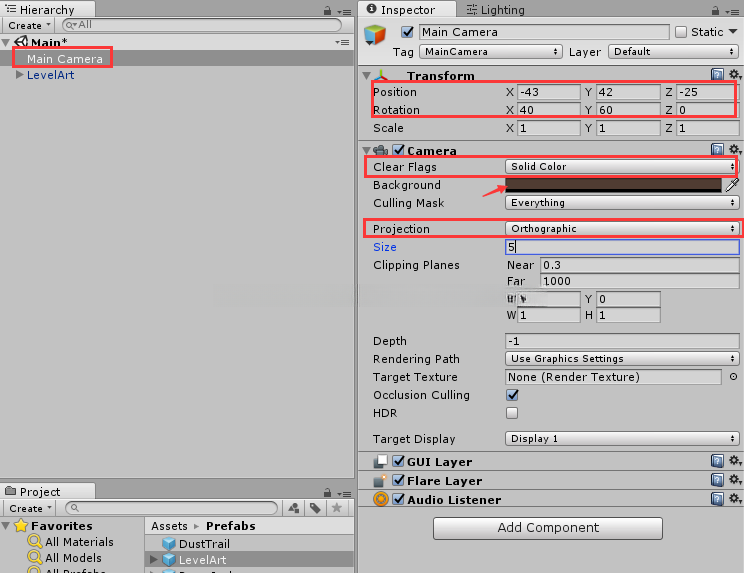The height and width of the screenshot is (573, 744).
Task: Open the Projection dropdown
Action: pos(622,229)
